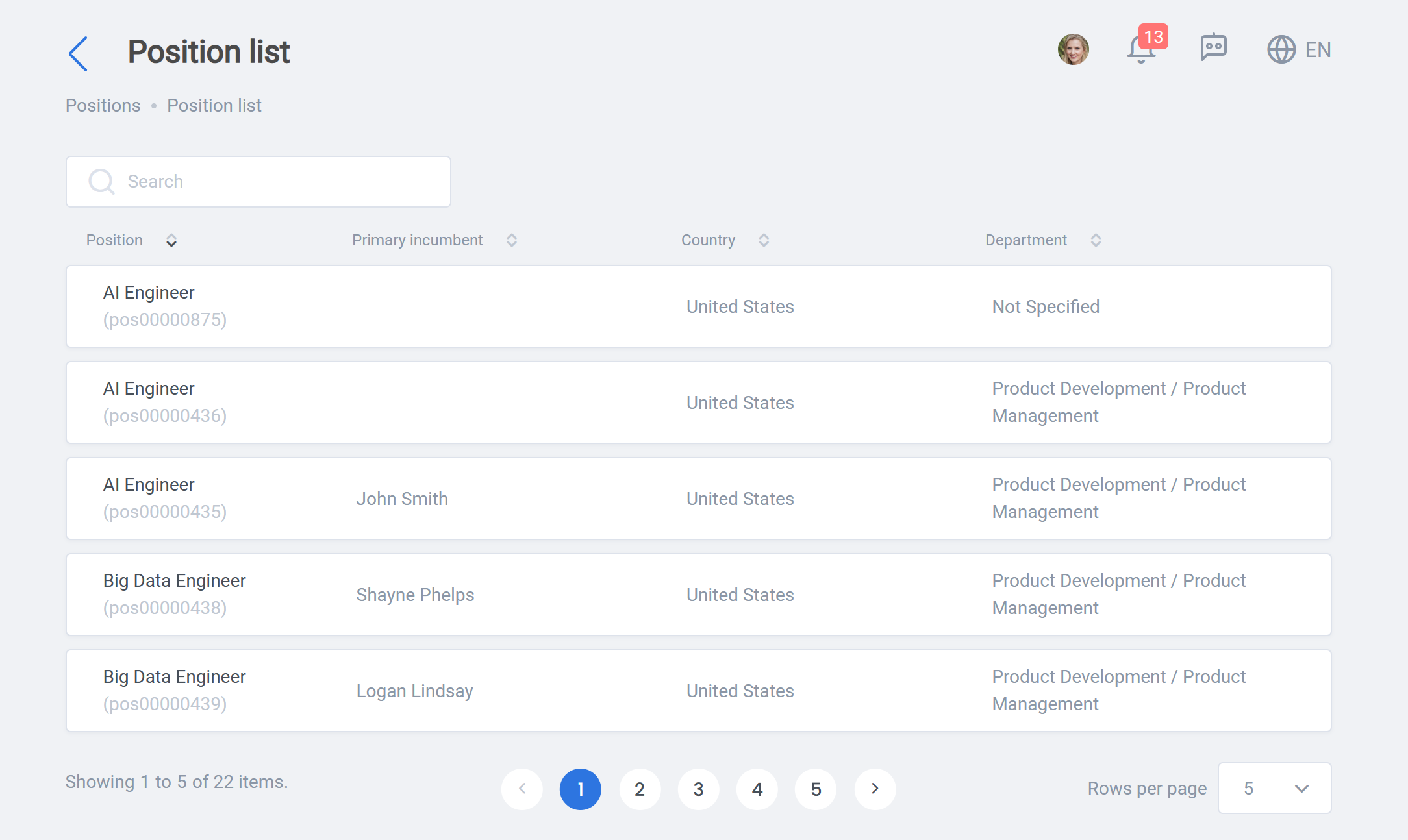Screen dimensions: 1408x840
Task: Go back using the blue arrow
Action: tap(78, 53)
